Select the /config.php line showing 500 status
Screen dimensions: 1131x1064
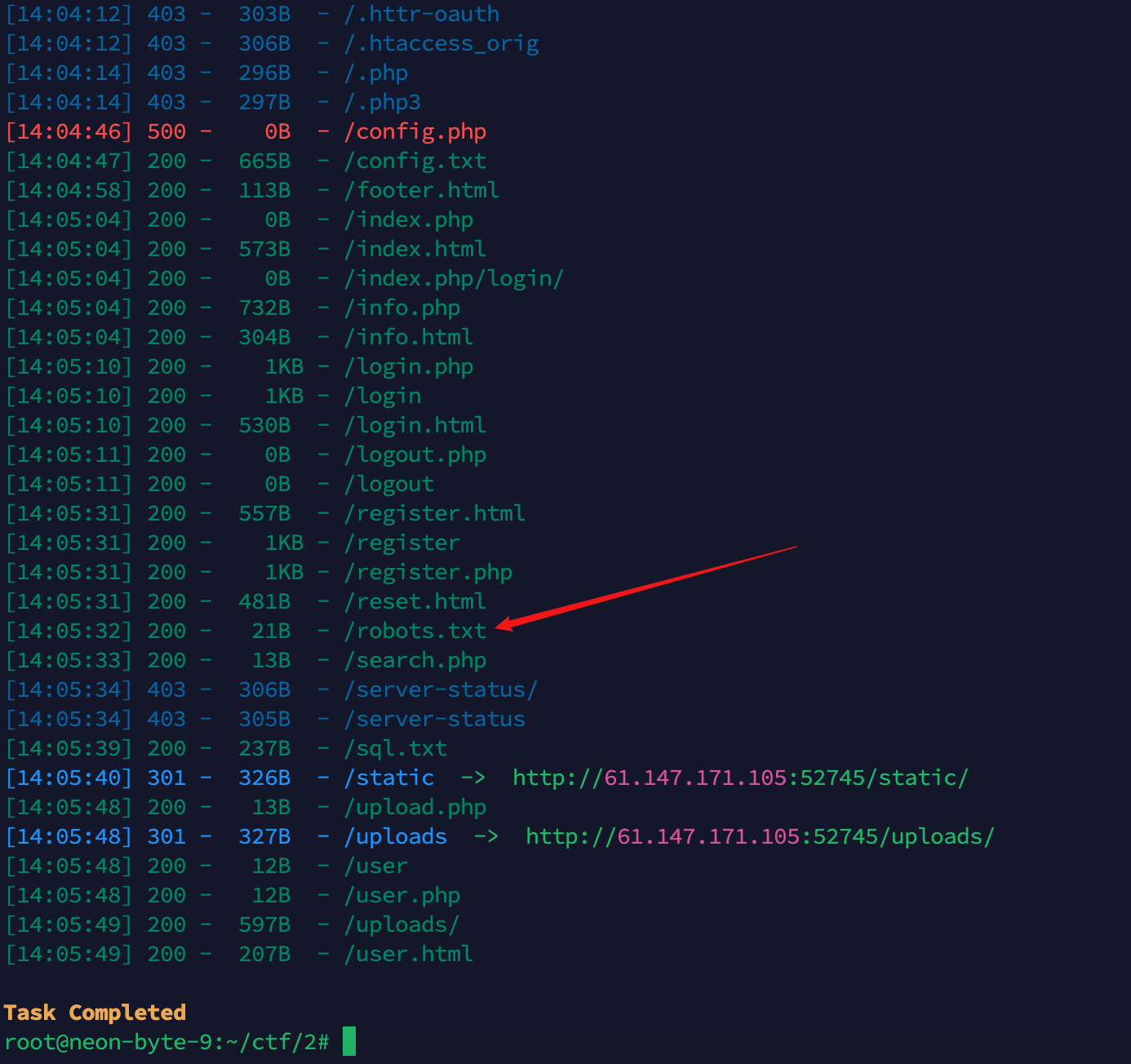415,131
